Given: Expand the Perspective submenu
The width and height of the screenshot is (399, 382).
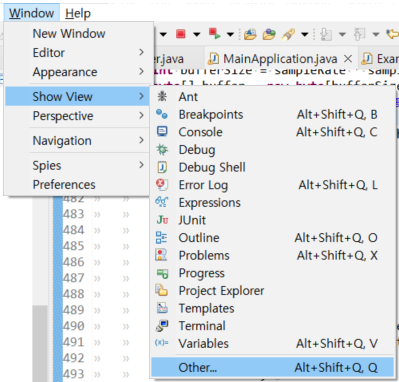Looking at the screenshot, I should coord(77,116).
